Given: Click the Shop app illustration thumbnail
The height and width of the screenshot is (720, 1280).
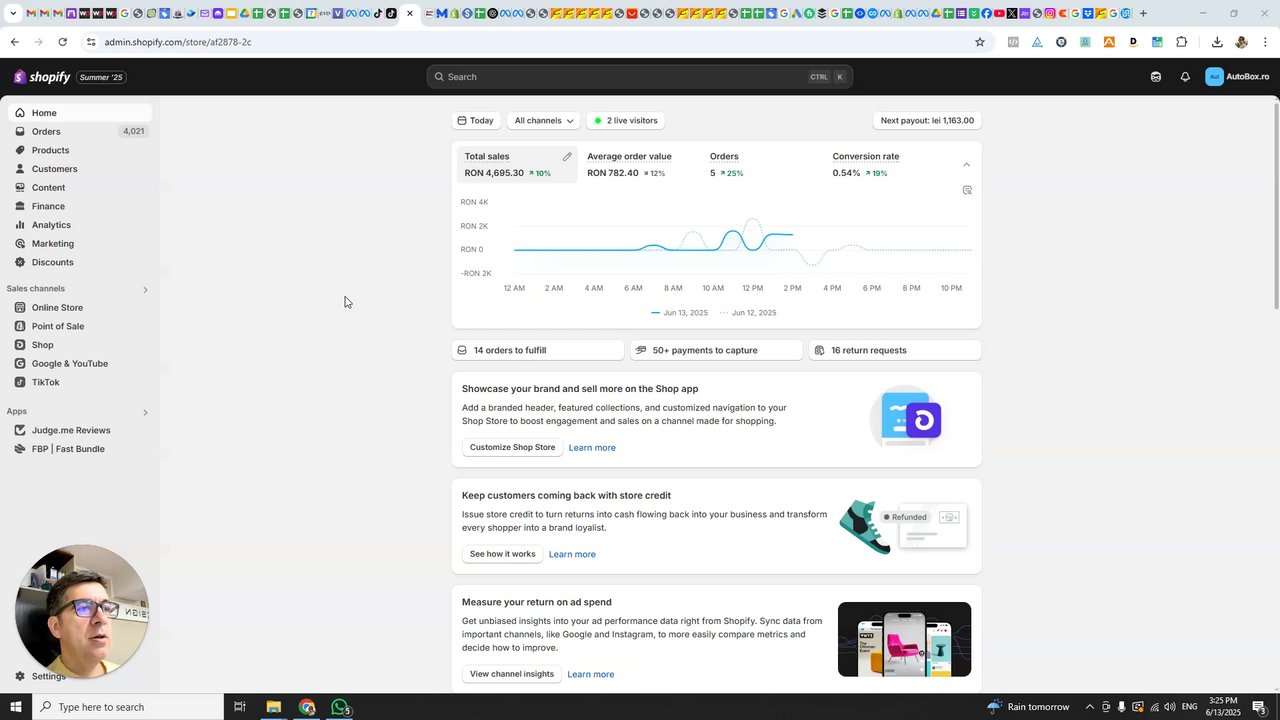Looking at the screenshot, I should click(906, 416).
